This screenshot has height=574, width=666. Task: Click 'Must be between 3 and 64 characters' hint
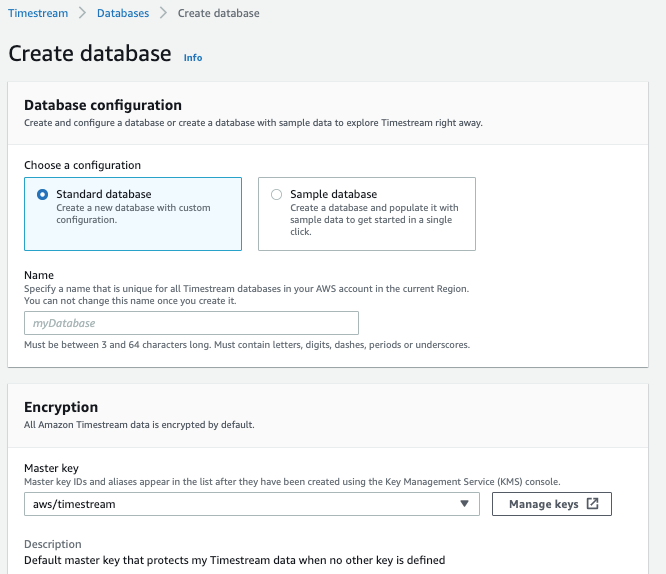point(247,345)
